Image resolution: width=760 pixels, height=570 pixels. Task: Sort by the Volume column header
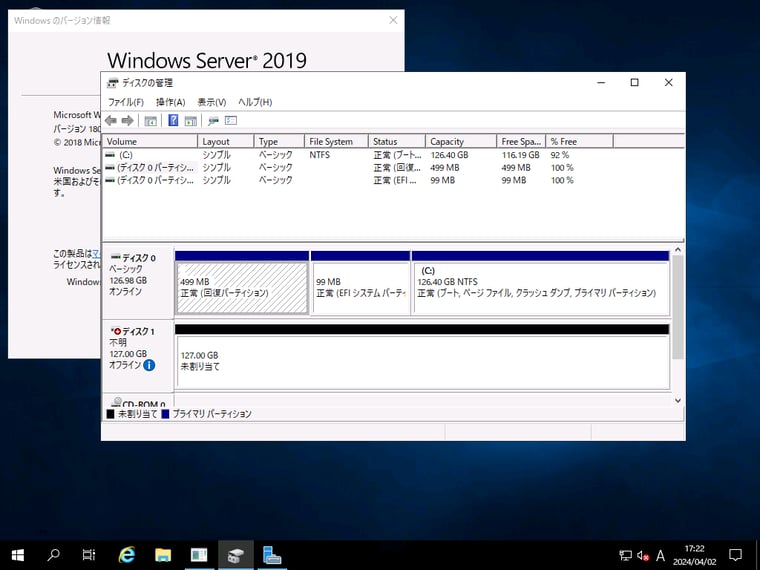click(x=150, y=142)
